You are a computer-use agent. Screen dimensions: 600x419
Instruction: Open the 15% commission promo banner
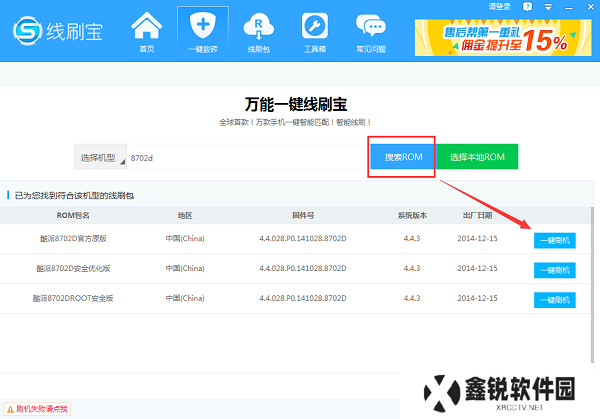503,37
